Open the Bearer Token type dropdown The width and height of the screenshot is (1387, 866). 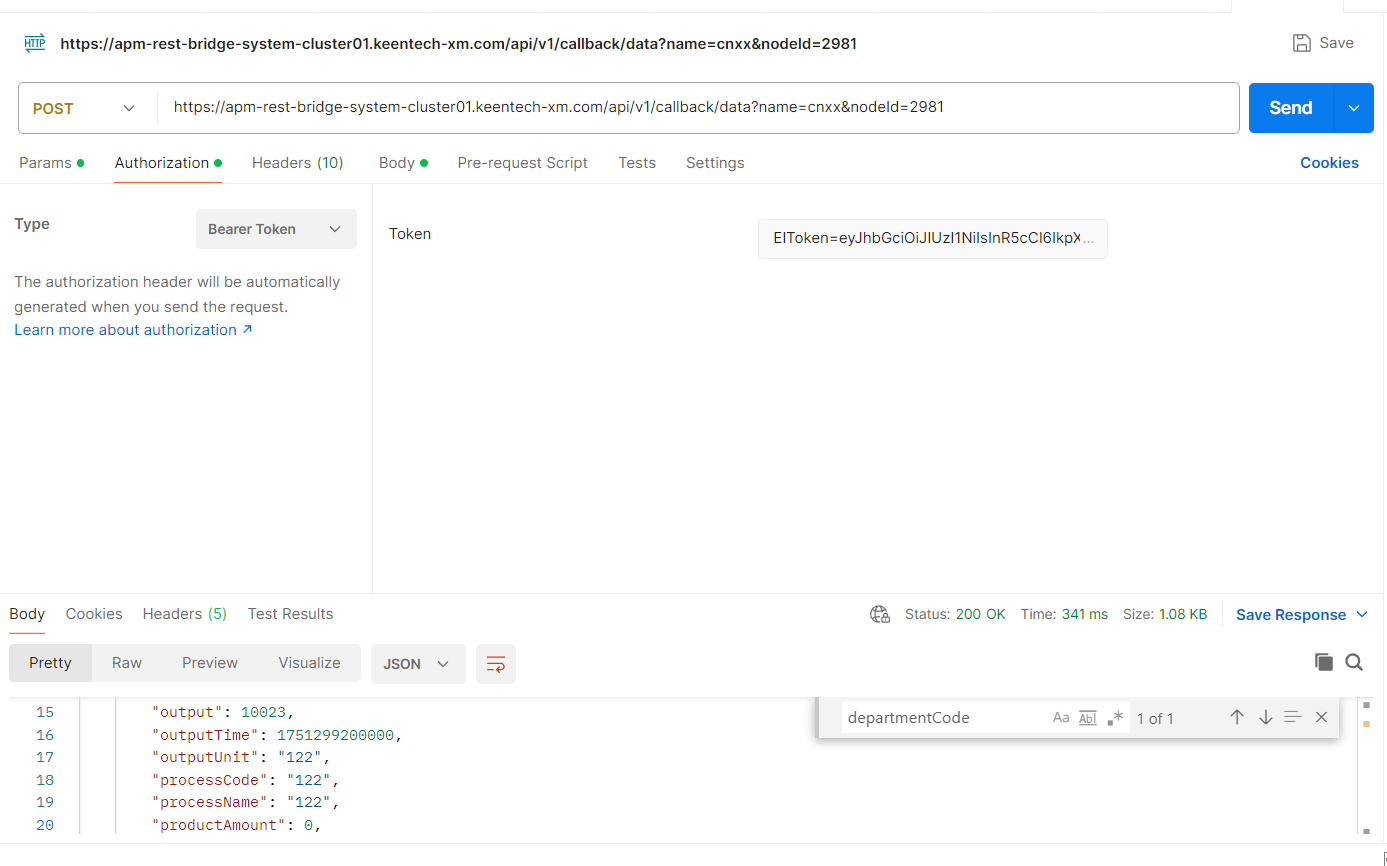click(x=276, y=229)
